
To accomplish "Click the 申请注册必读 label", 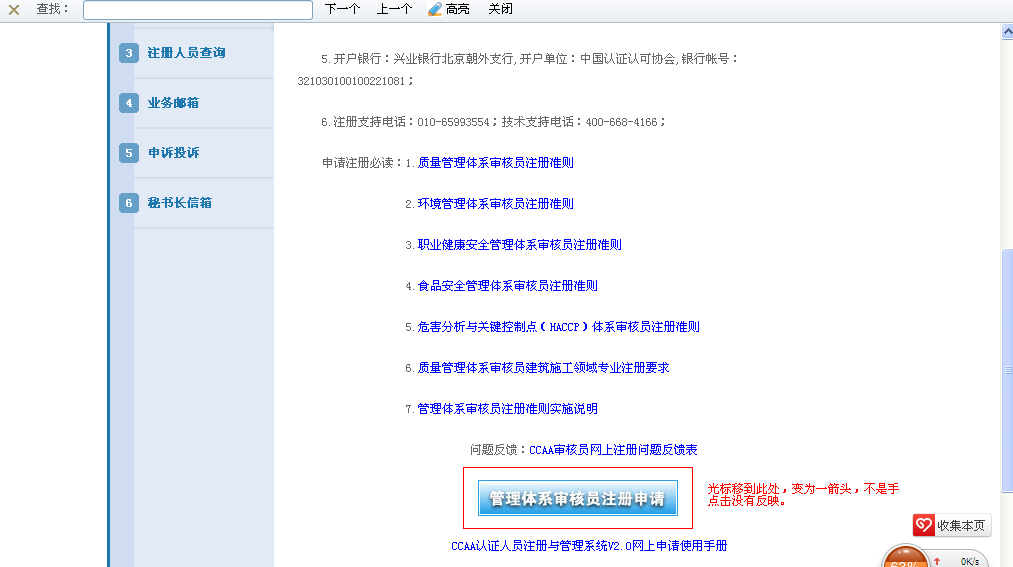I will 358,163.
